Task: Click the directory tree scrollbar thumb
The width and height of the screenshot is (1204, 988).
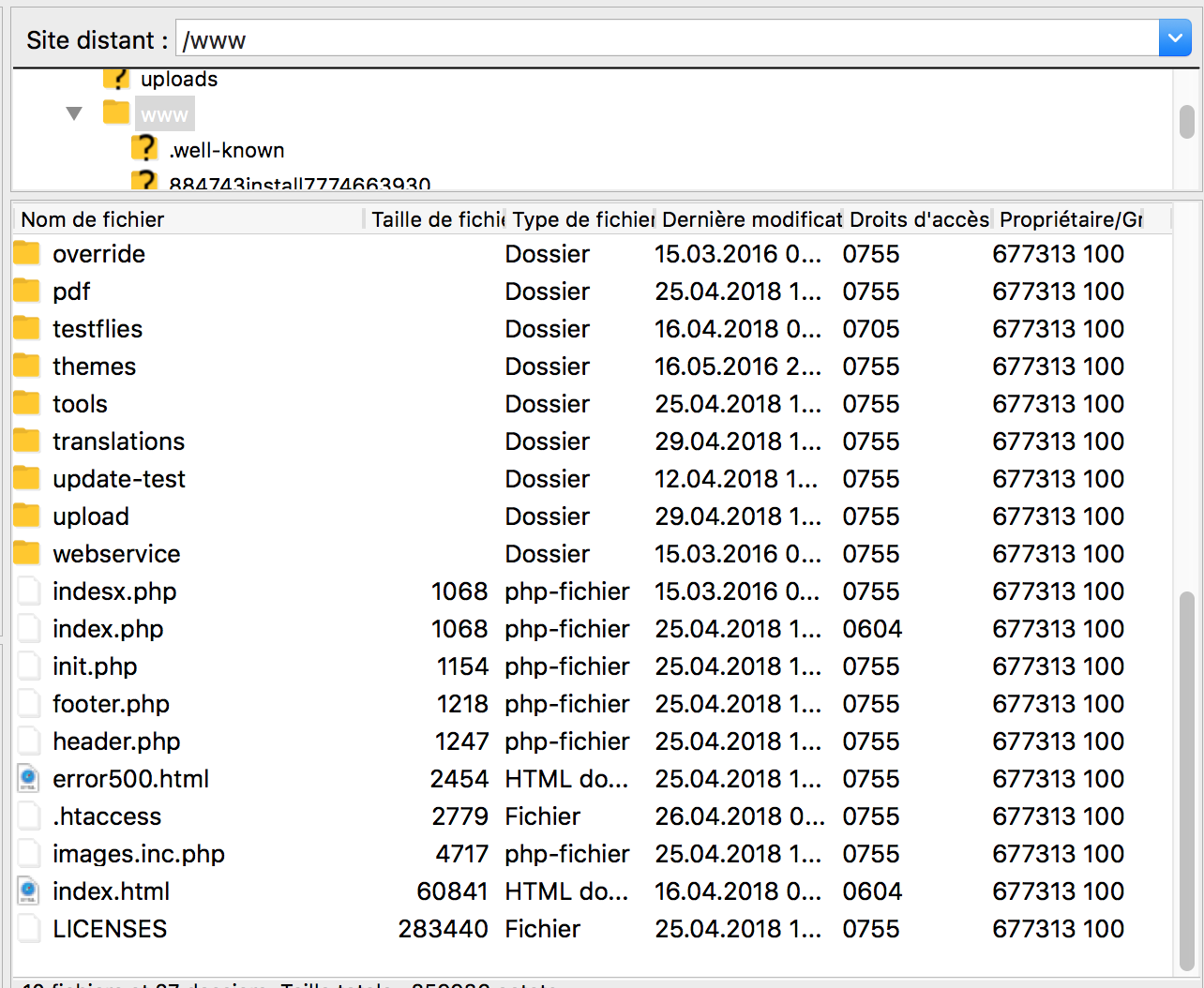Action: coord(1187,122)
